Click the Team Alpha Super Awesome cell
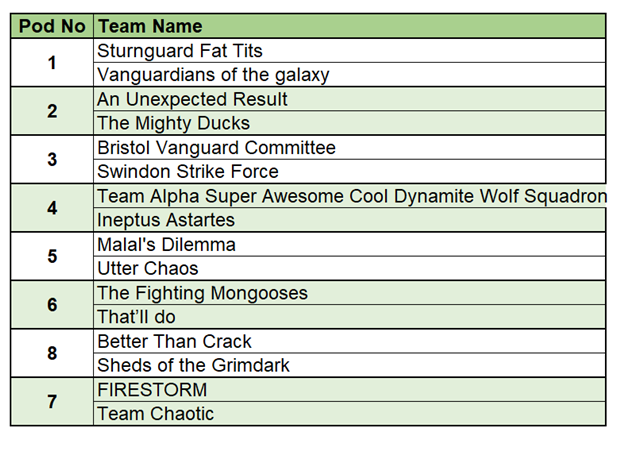626x450 pixels. click(350, 196)
